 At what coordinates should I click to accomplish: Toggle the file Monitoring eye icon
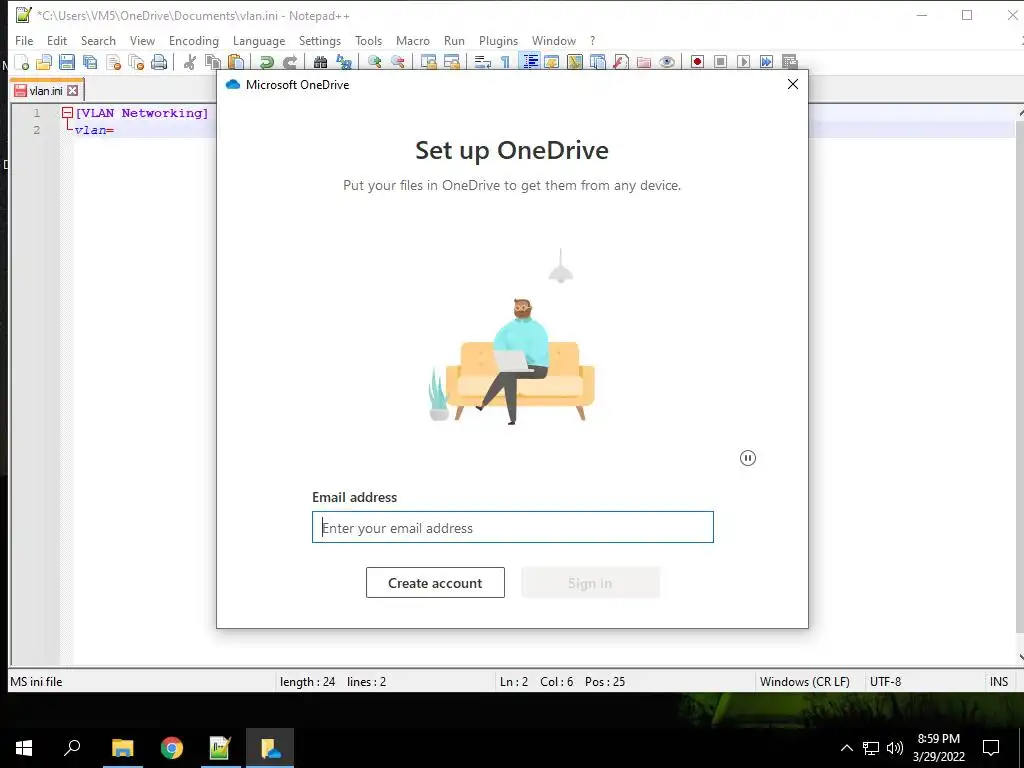pyautogui.click(x=666, y=62)
